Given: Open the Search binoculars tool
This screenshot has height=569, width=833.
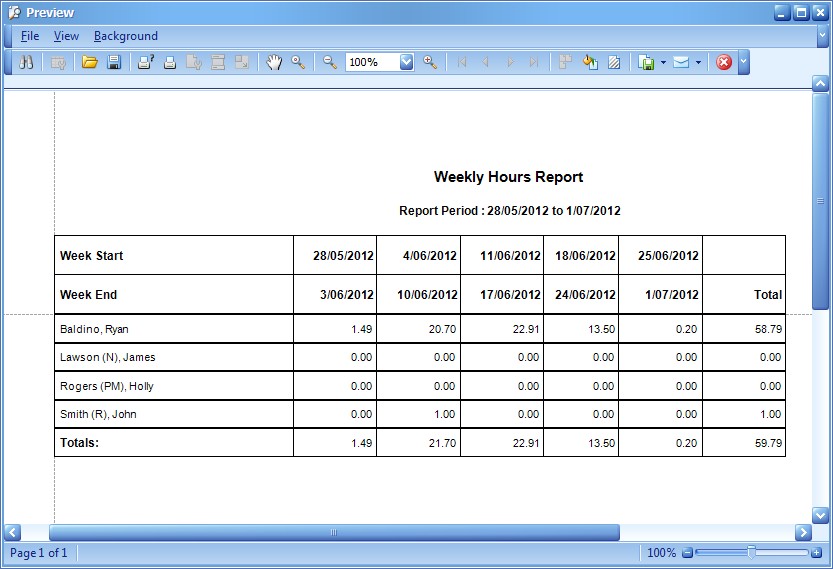Looking at the screenshot, I should click(x=26, y=62).
